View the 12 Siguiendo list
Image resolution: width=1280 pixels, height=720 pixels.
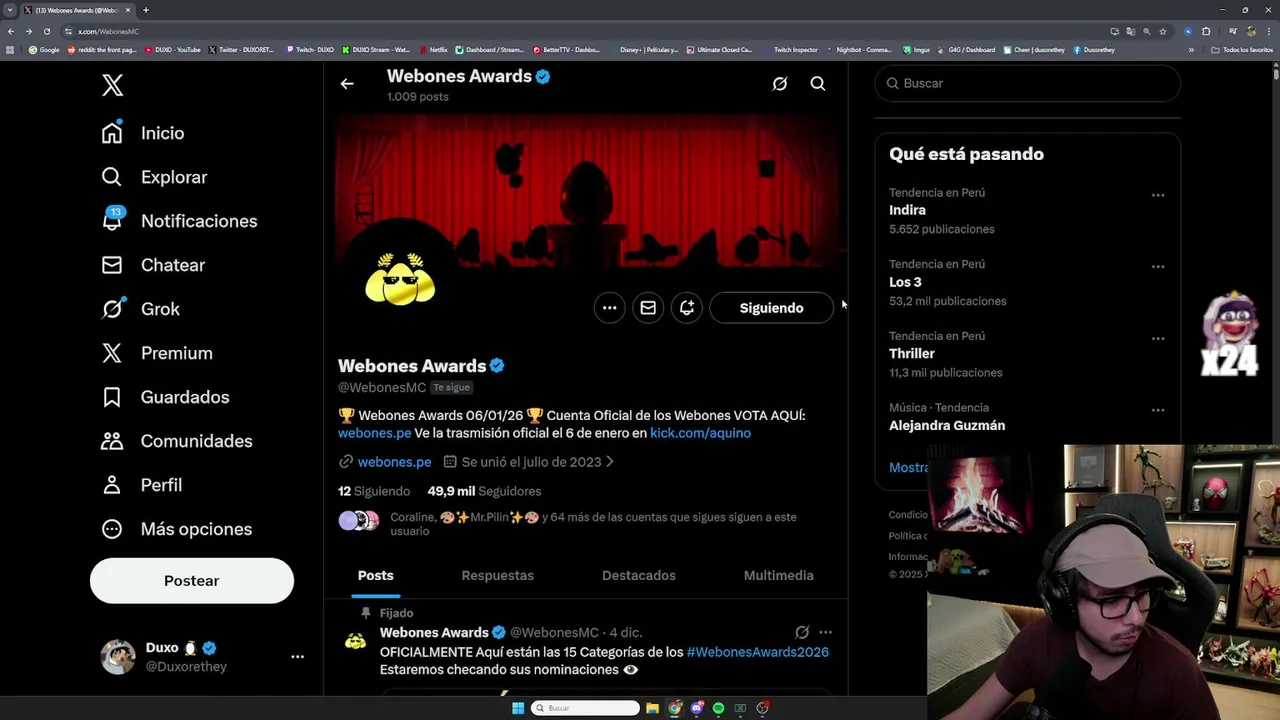[x=374, y=491]
